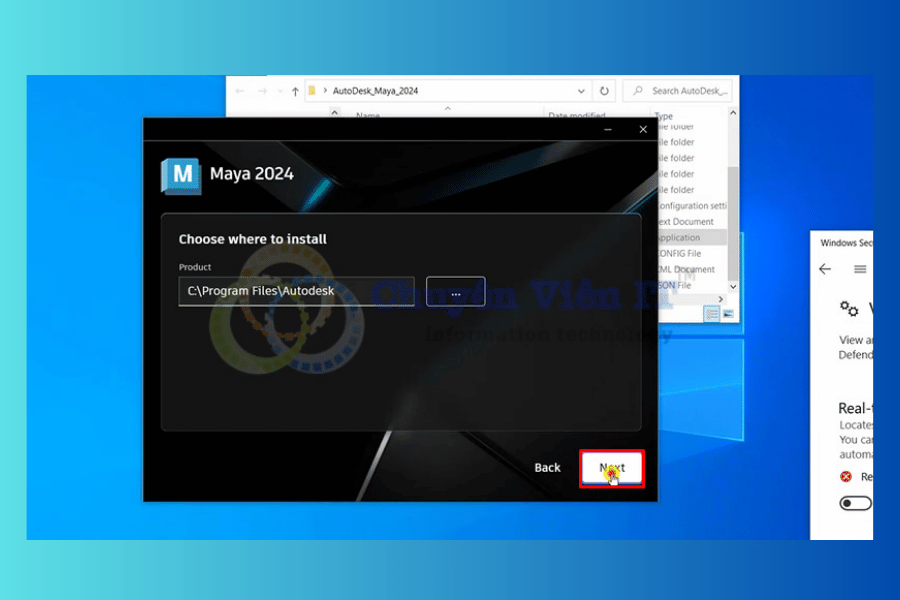Open the Windows Security hamburger menu
Image resolution: width=900 pixels, height=600 pixels.
[859, 269]
